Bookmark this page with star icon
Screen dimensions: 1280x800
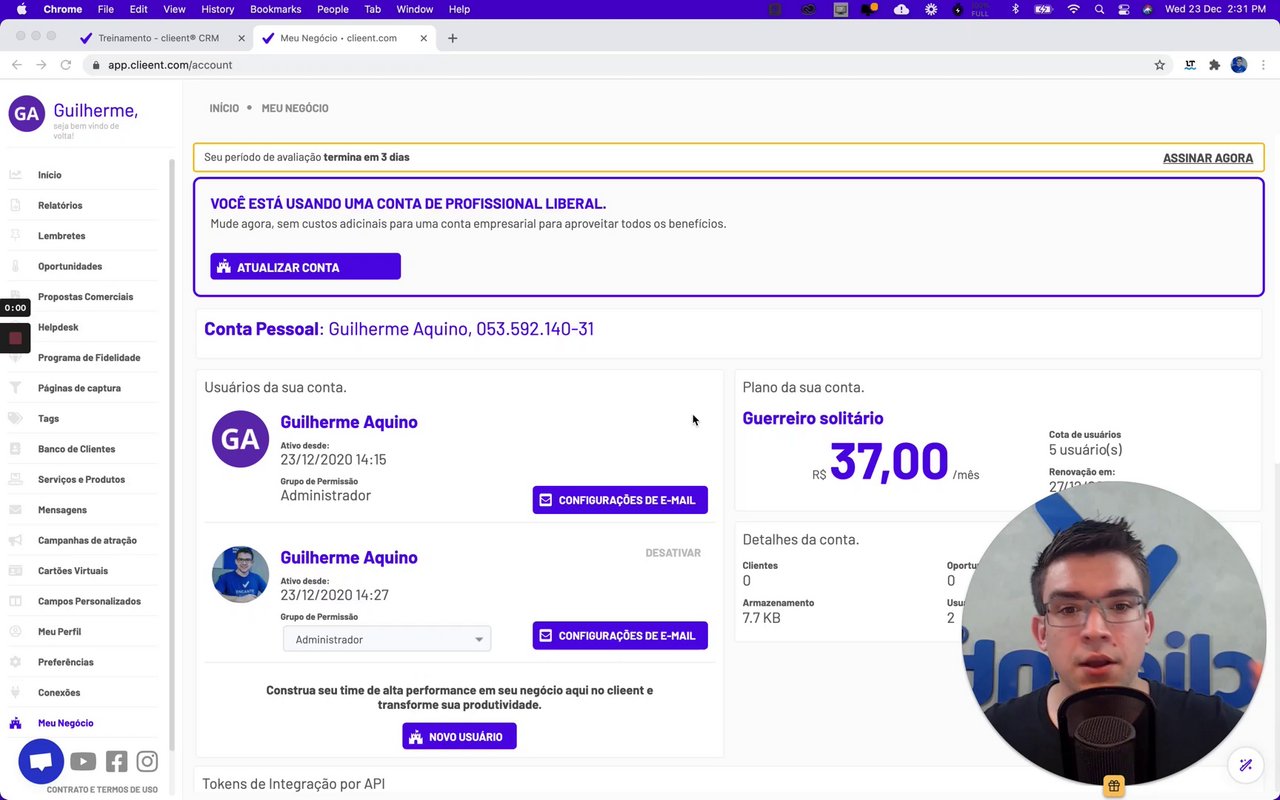tap(1160, 65)
